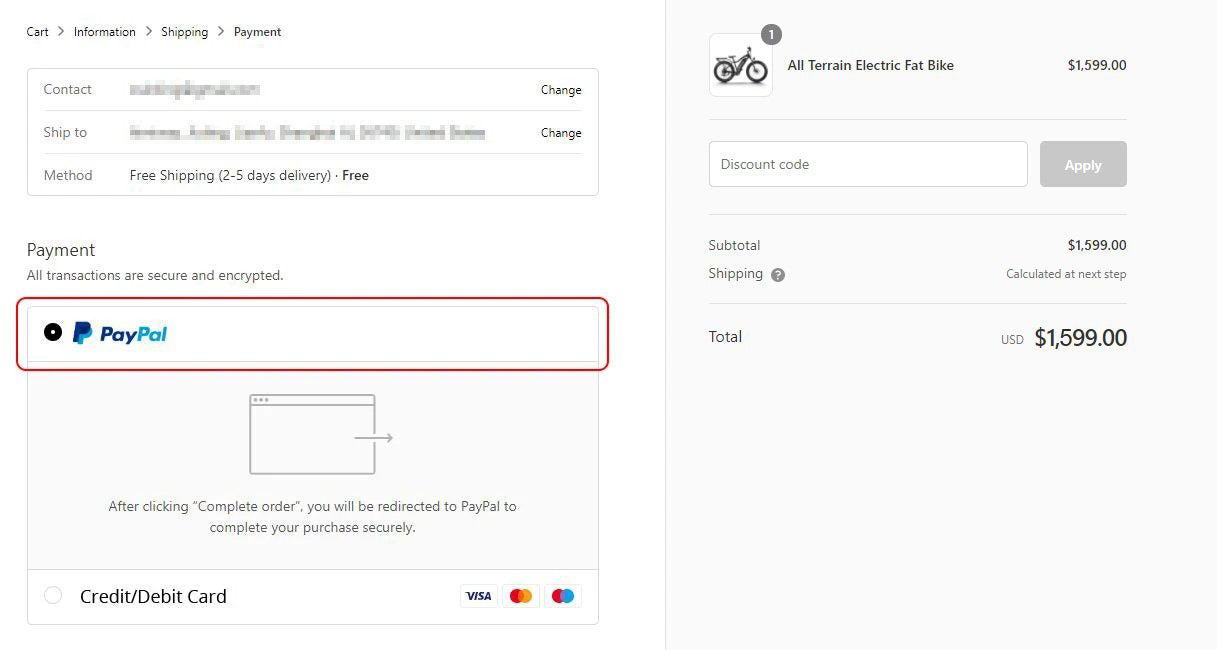Open the Shipping breadcrumb step
The height and width of the screenshot is (650, 1217).
[x=184, y=31]
